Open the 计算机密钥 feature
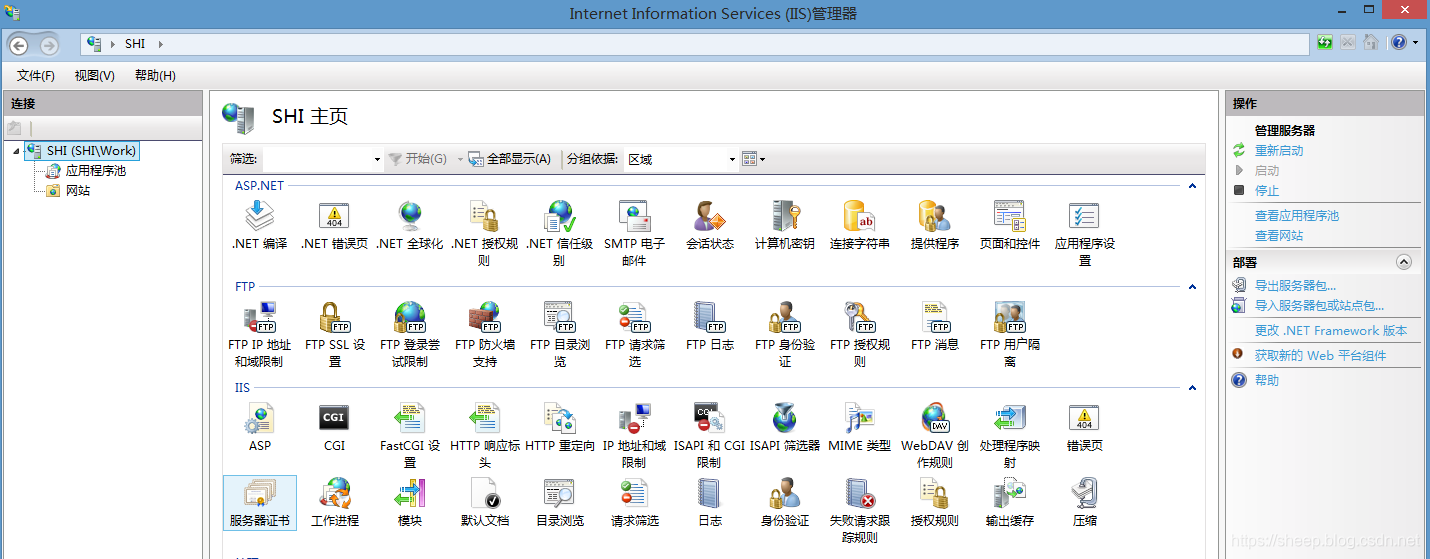This screenshot has width=1430, height=559. (785, 225)
